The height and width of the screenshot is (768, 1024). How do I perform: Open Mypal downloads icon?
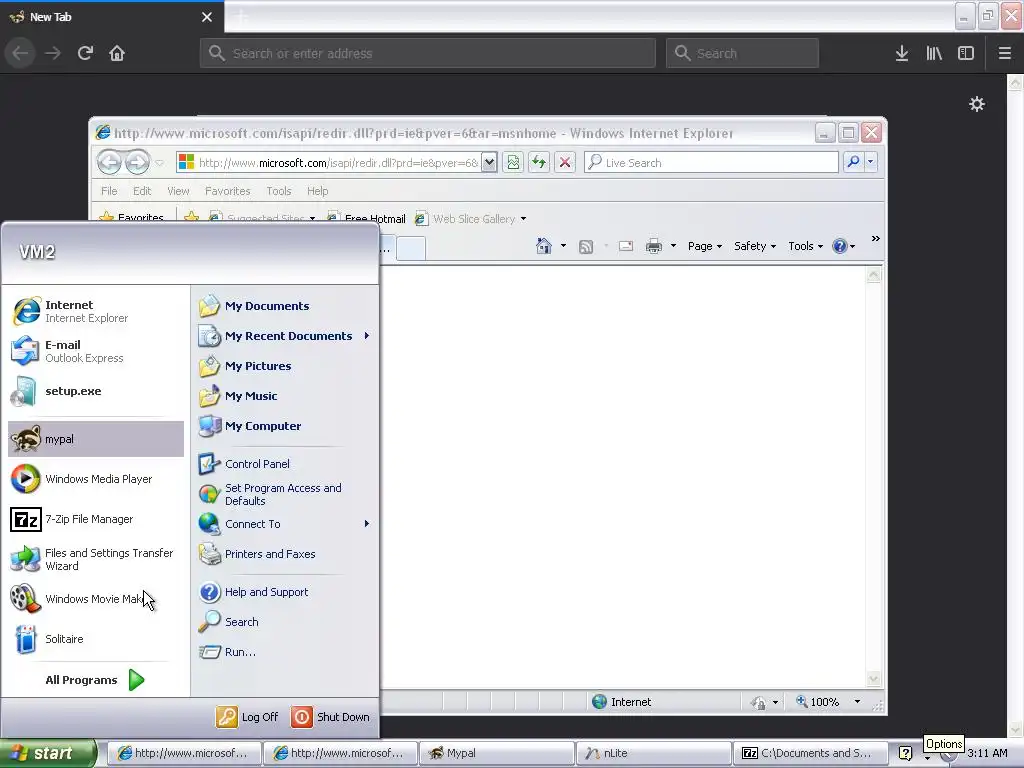[x=902, y=53]
